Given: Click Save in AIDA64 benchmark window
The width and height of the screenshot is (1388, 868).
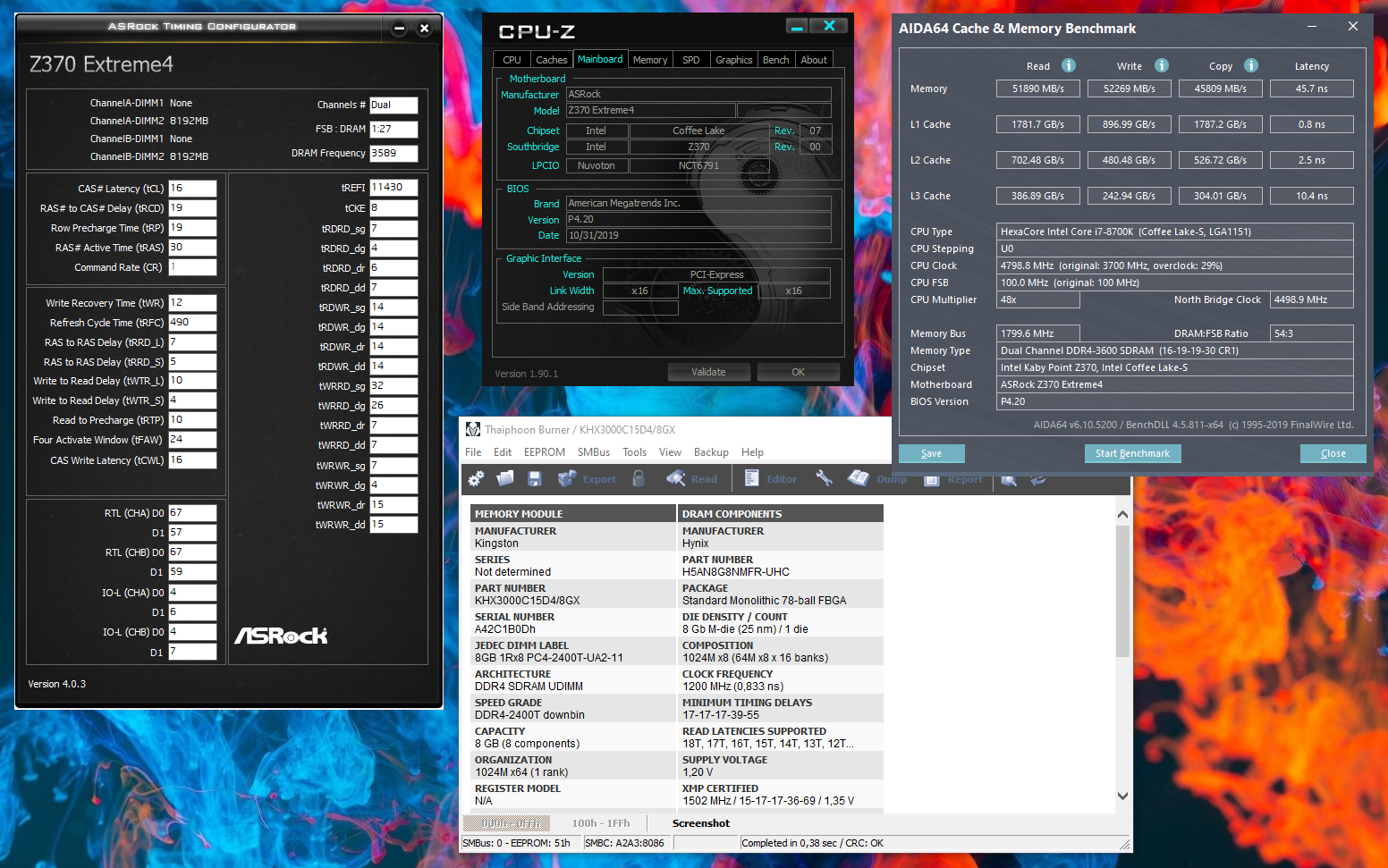Looking at the screenshot, I should pos(932,453).
